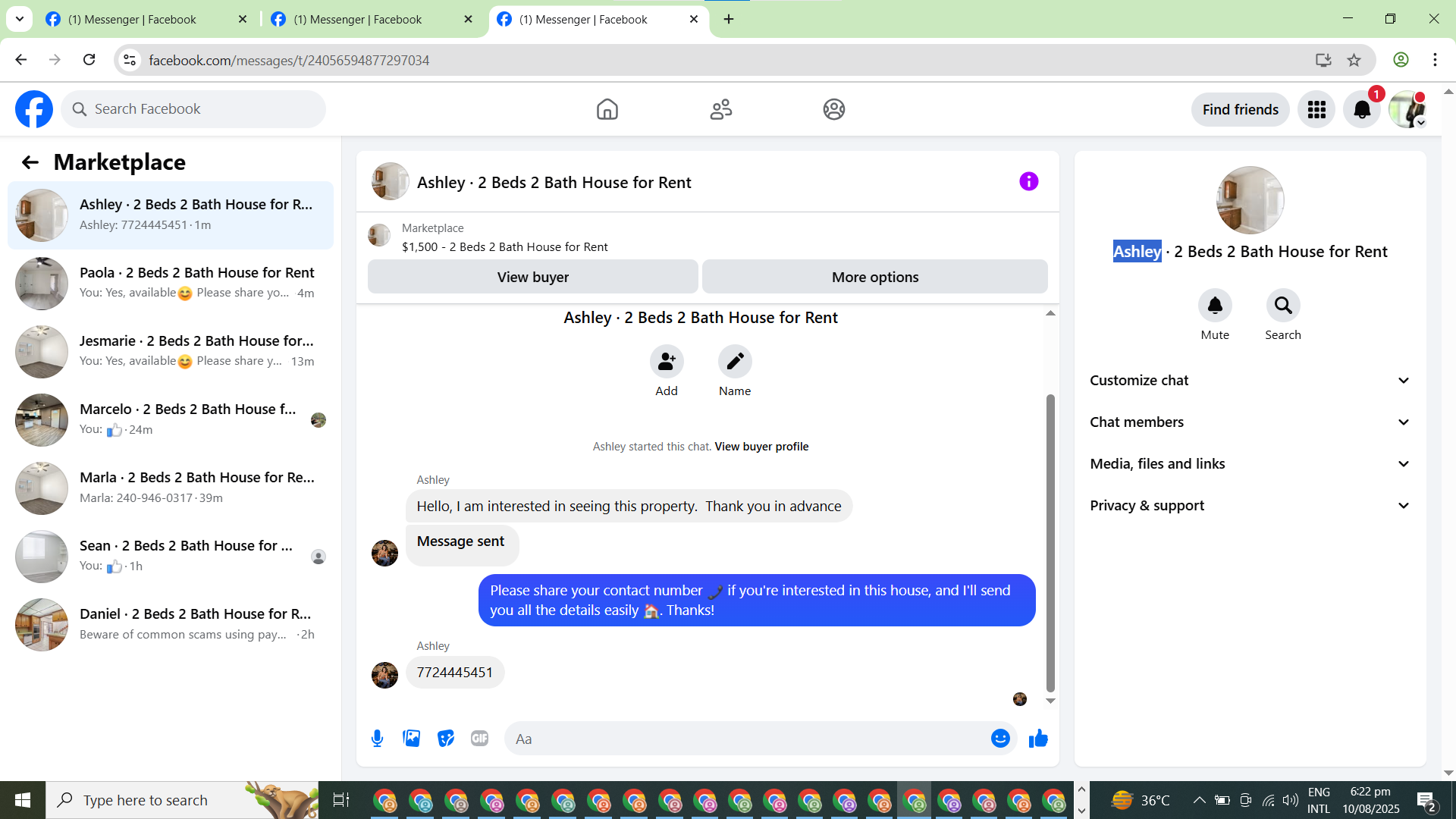The image size is (1456, 819).
Task: Click the View buyer button
Action: coord(532,277)
